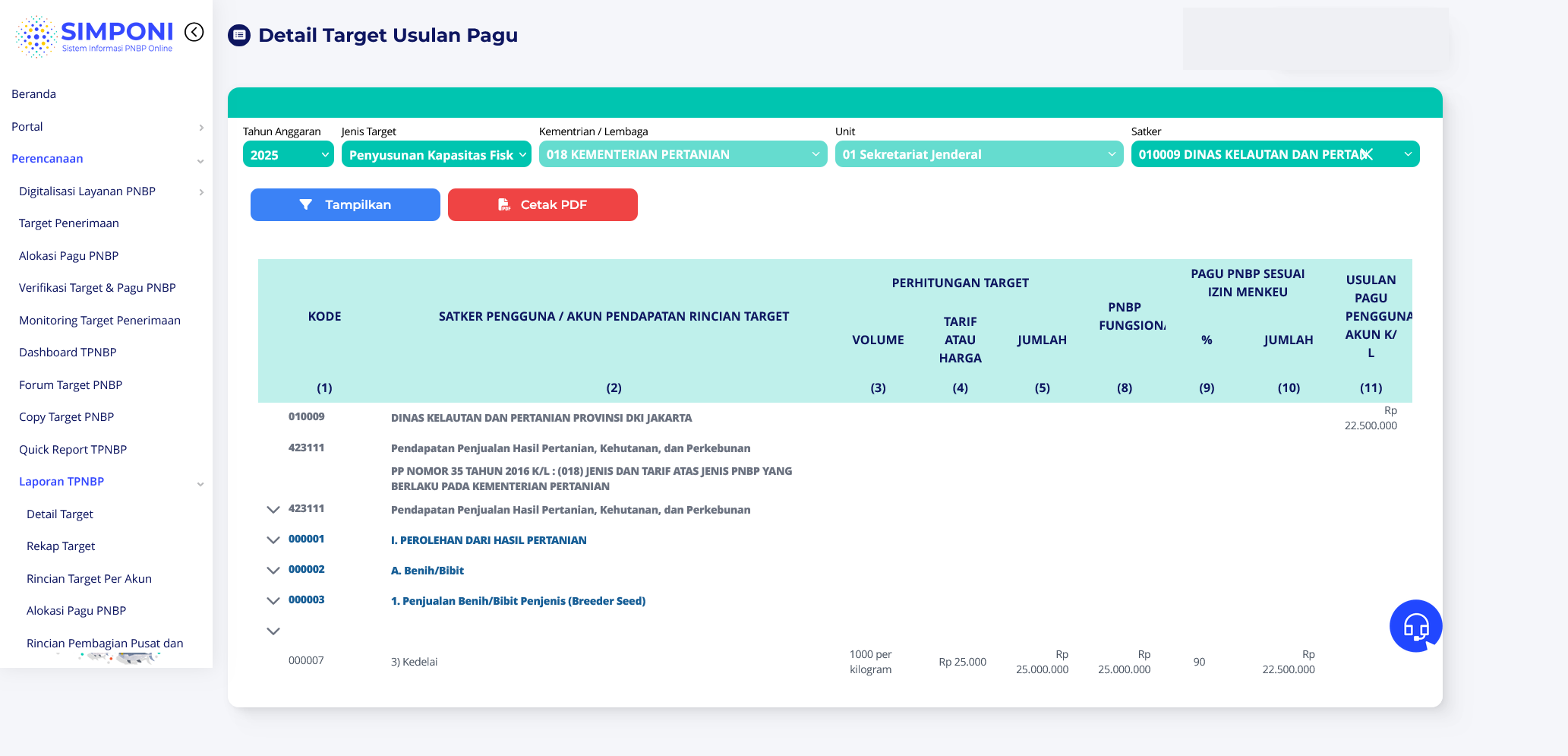This screenshot has width=1568, height=756.
Task: Open Jenis Target dropdown
Action: tap(436, 154)
